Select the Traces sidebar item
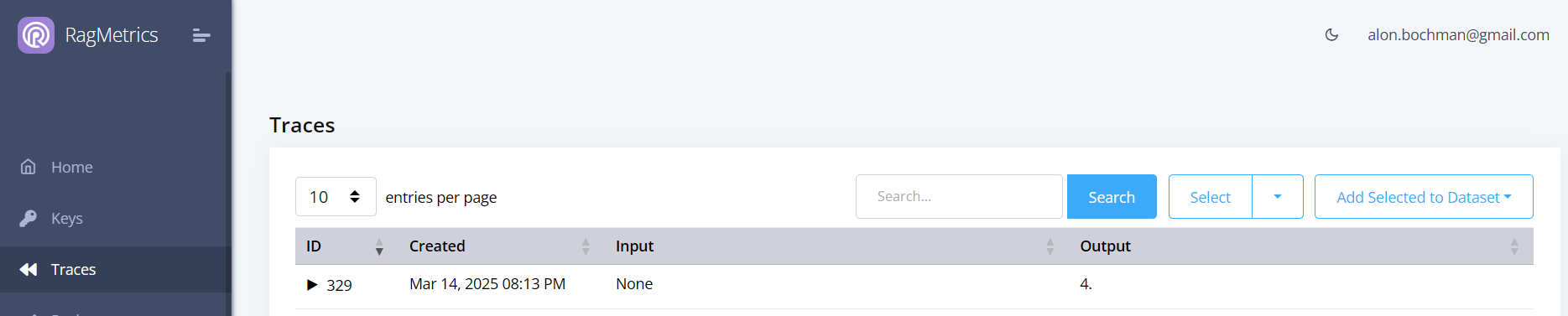The height and width of the screenshot is (316, 1568). (x=115, y=269)
